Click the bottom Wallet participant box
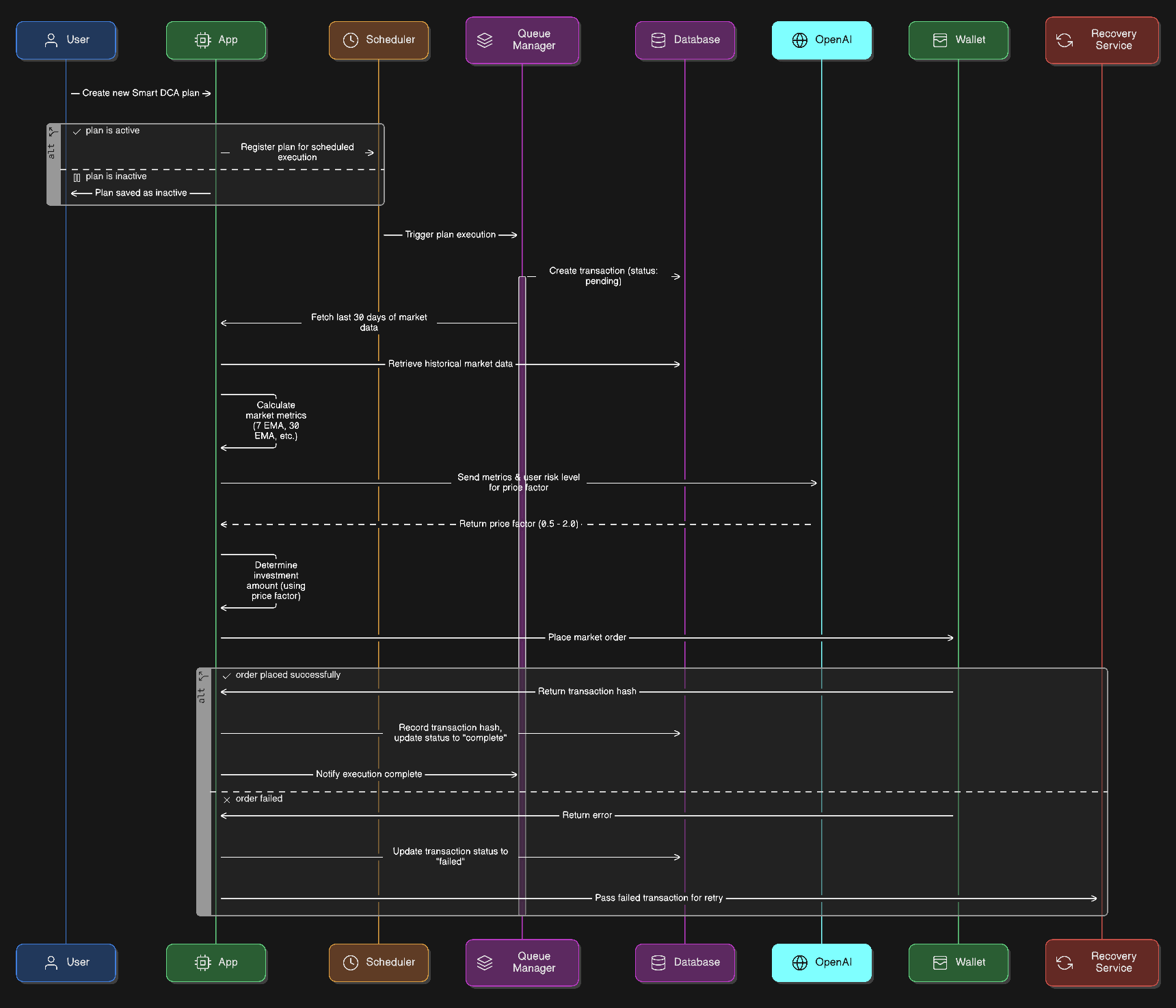The height and width of the screenshot is (1008, 1176). 958,962
